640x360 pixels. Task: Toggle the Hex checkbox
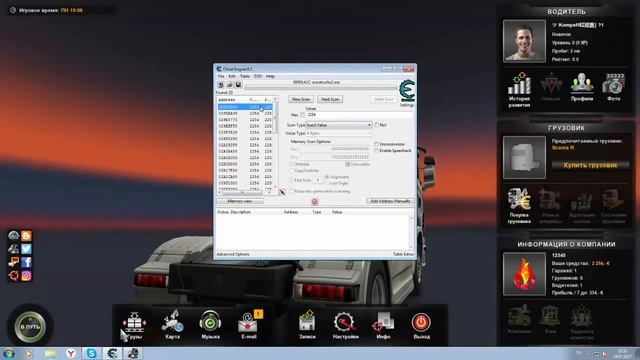[x=302, y=115]
